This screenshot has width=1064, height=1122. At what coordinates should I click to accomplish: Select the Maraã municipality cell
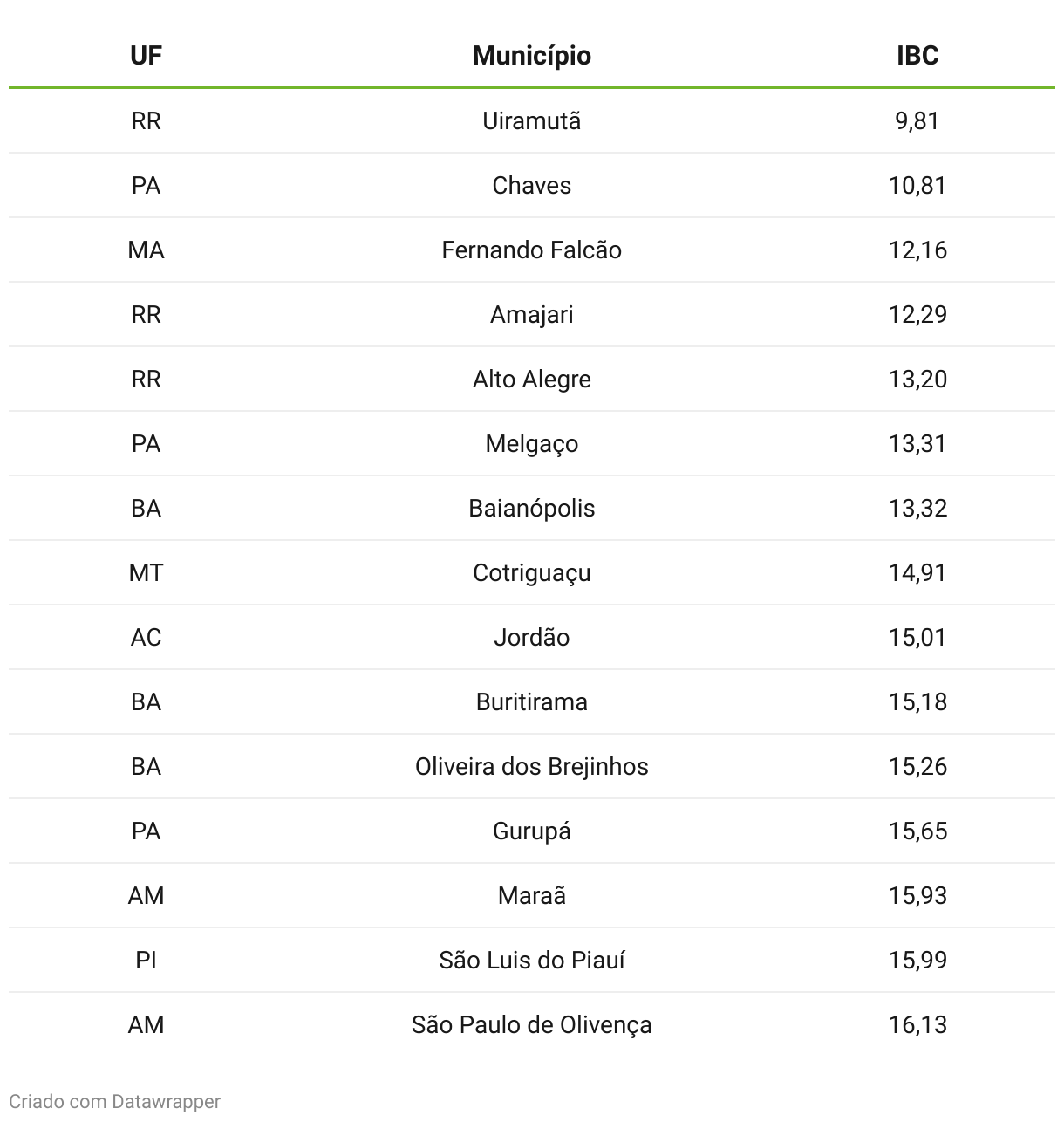coord(532,895)
